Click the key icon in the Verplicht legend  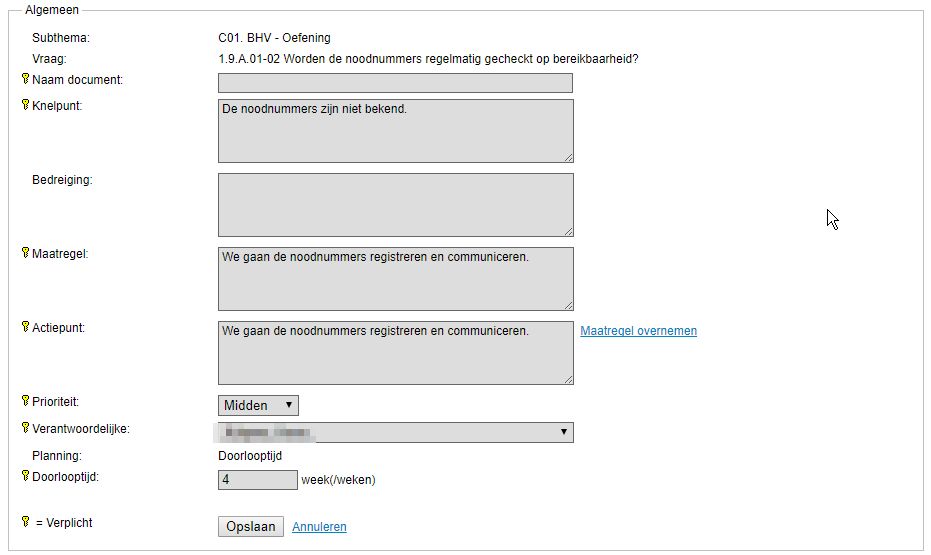[x=25, y=521]
